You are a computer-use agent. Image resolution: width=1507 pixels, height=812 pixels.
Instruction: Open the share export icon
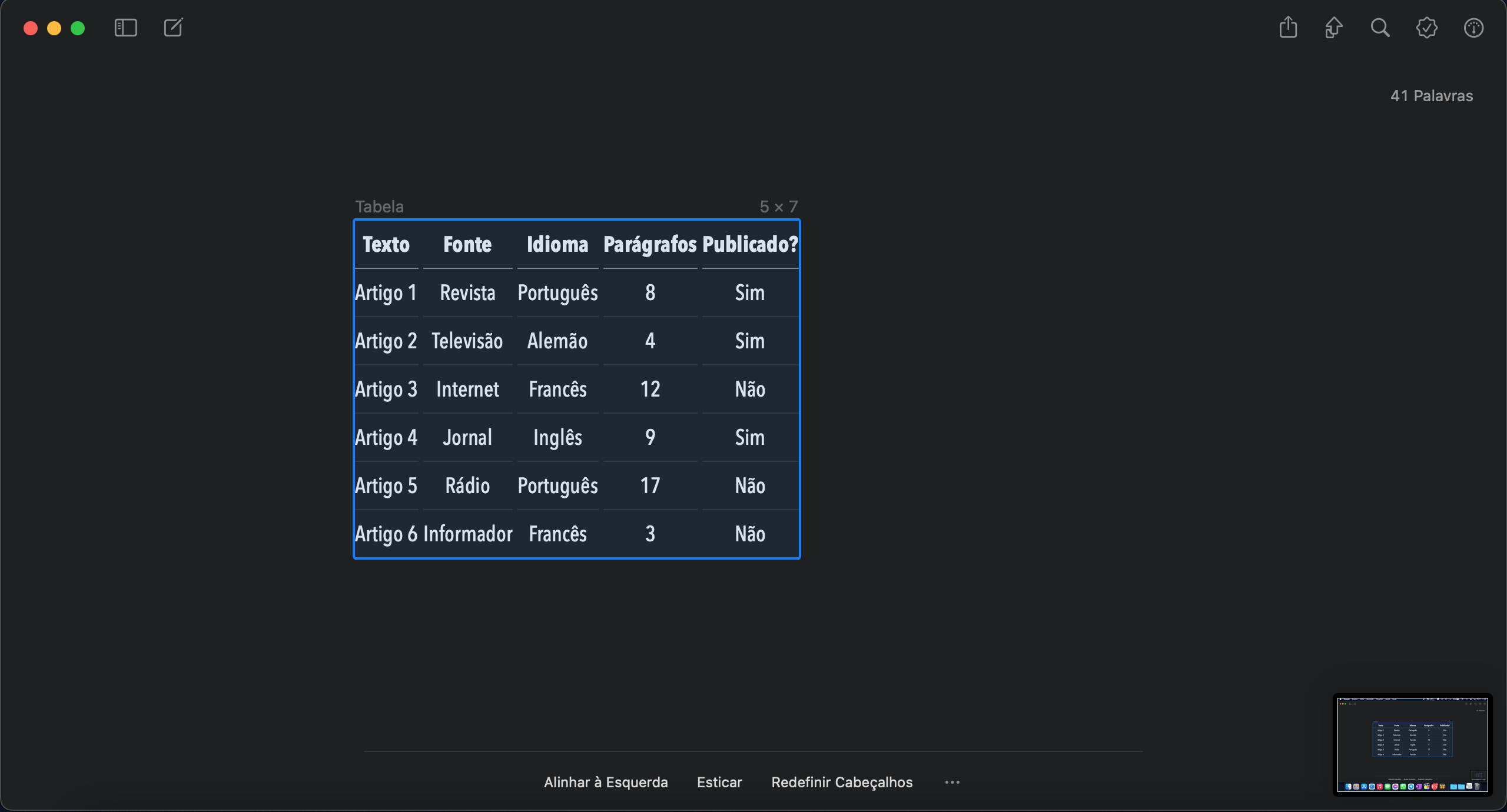1288,27
